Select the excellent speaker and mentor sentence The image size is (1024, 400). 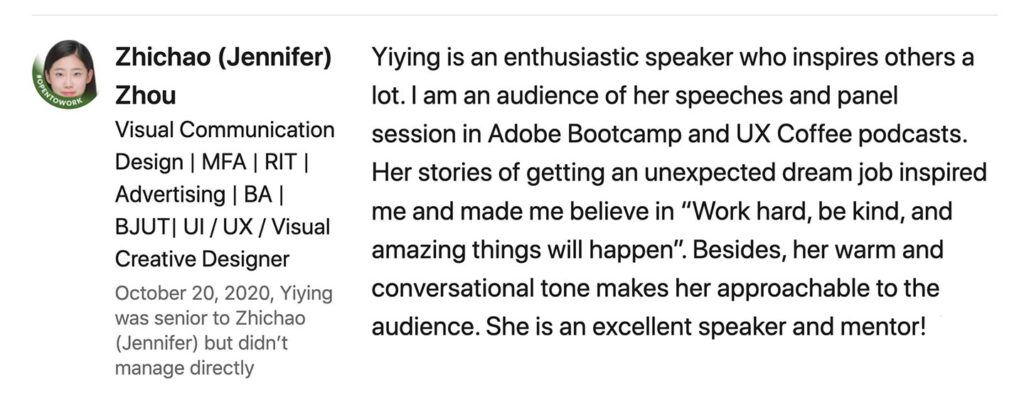click(705, 327)
